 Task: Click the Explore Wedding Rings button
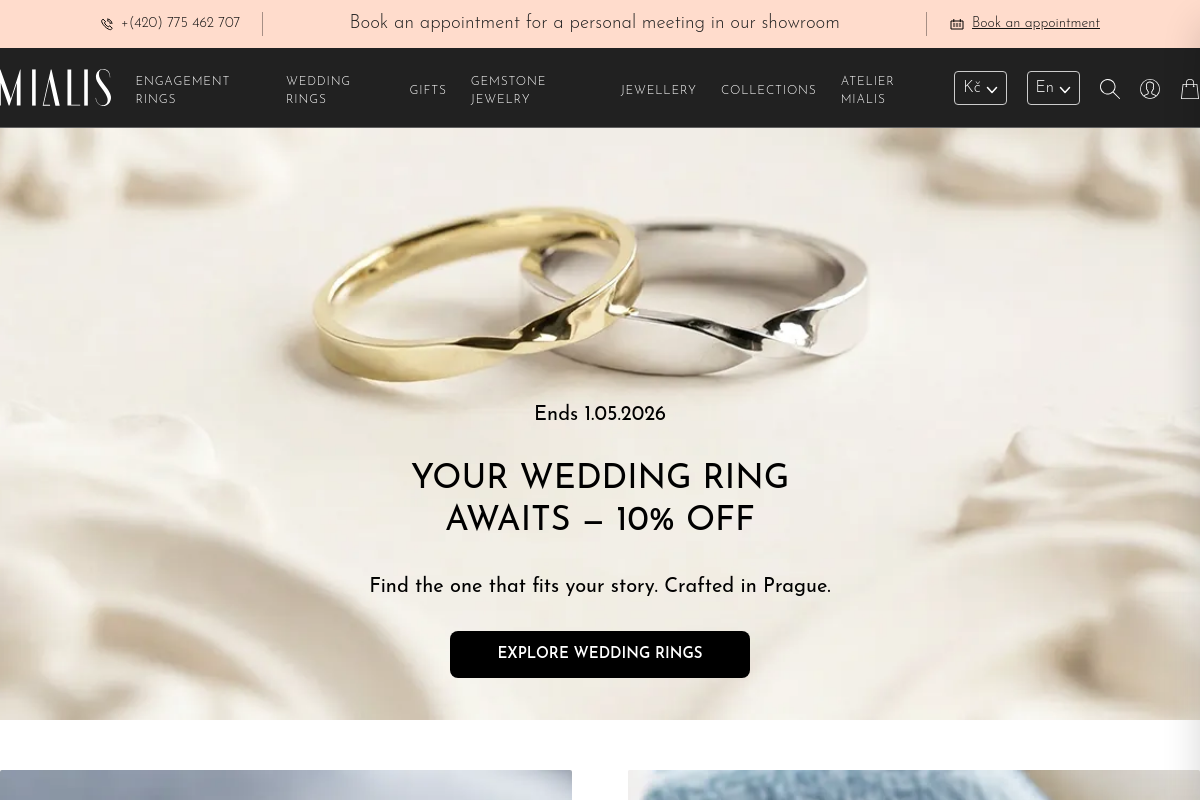(x=600, y=654)
